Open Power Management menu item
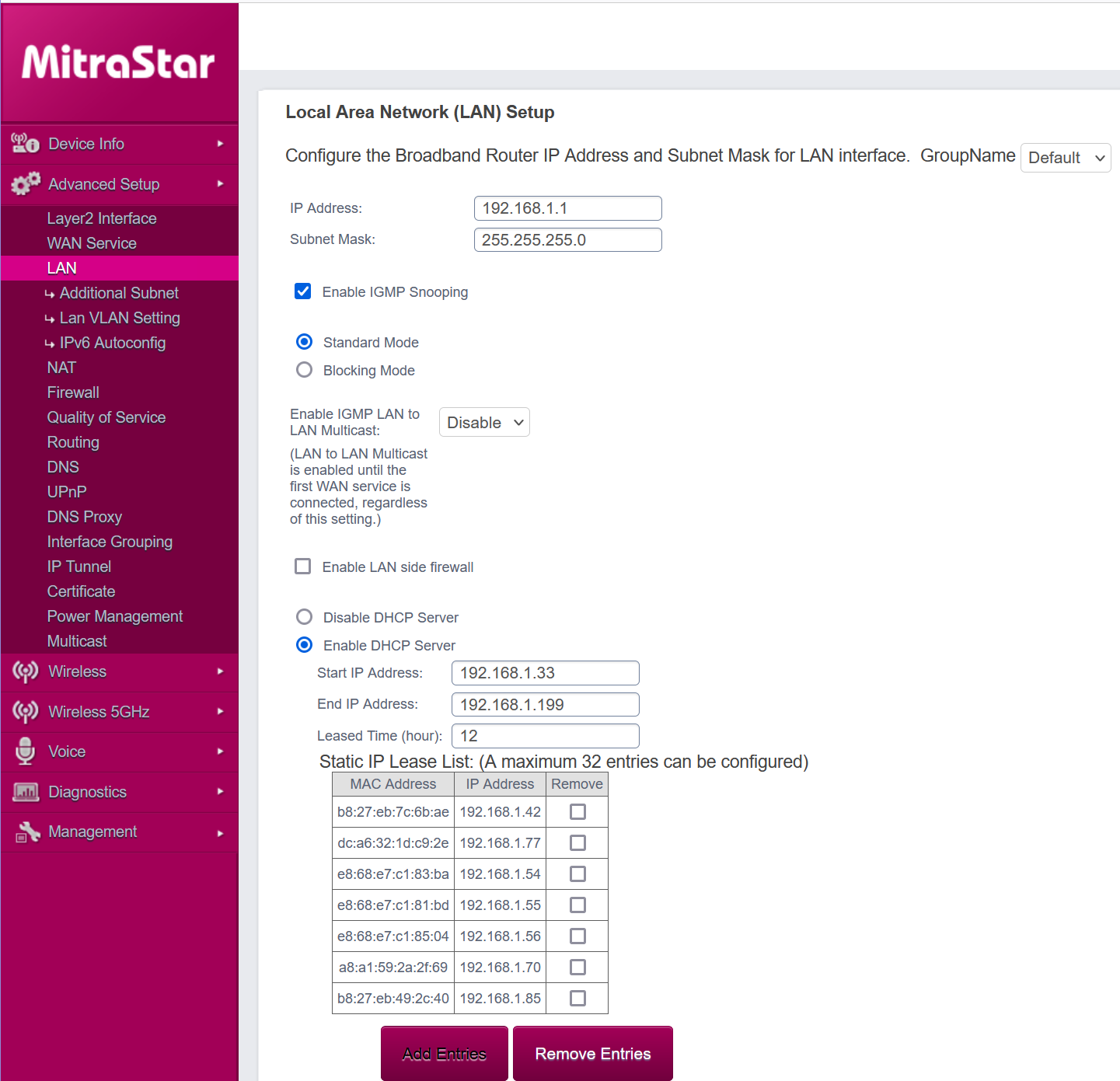This screenshot has height=1081, width=1120. tap(115, 616)
